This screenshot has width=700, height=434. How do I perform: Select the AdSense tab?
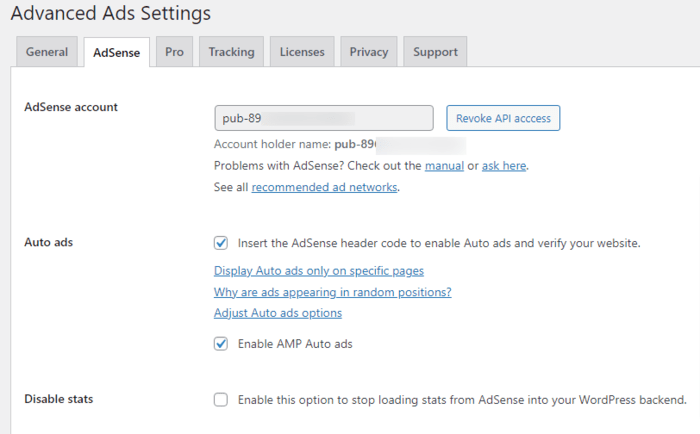(117, 52)
